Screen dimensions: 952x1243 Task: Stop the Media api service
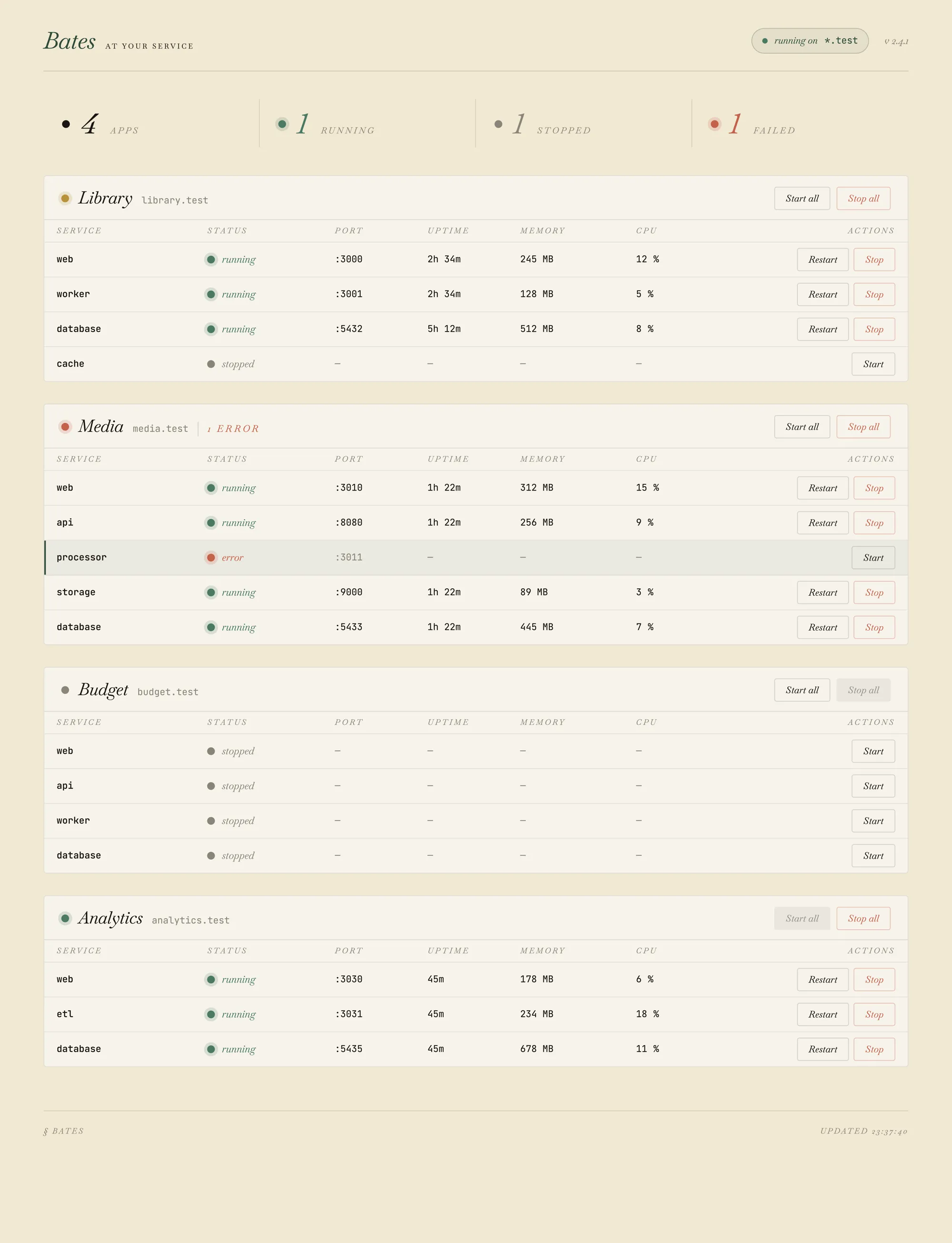click(x=874, y=522)
